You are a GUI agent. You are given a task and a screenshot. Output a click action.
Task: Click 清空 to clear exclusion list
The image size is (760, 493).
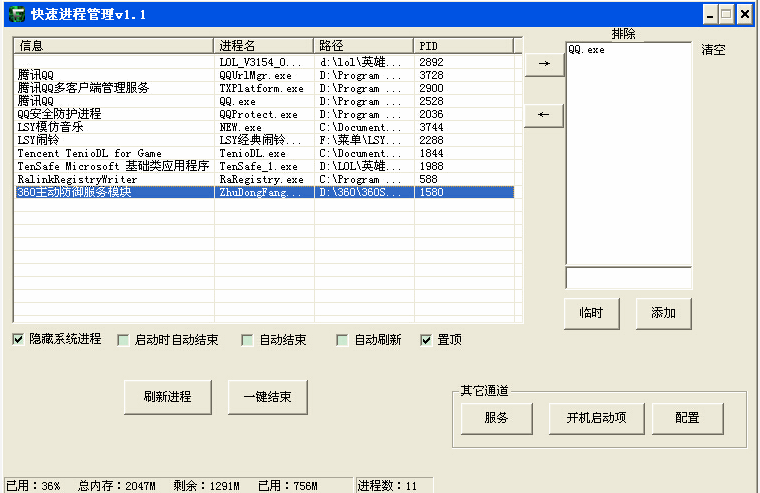[x=714, y=50]
